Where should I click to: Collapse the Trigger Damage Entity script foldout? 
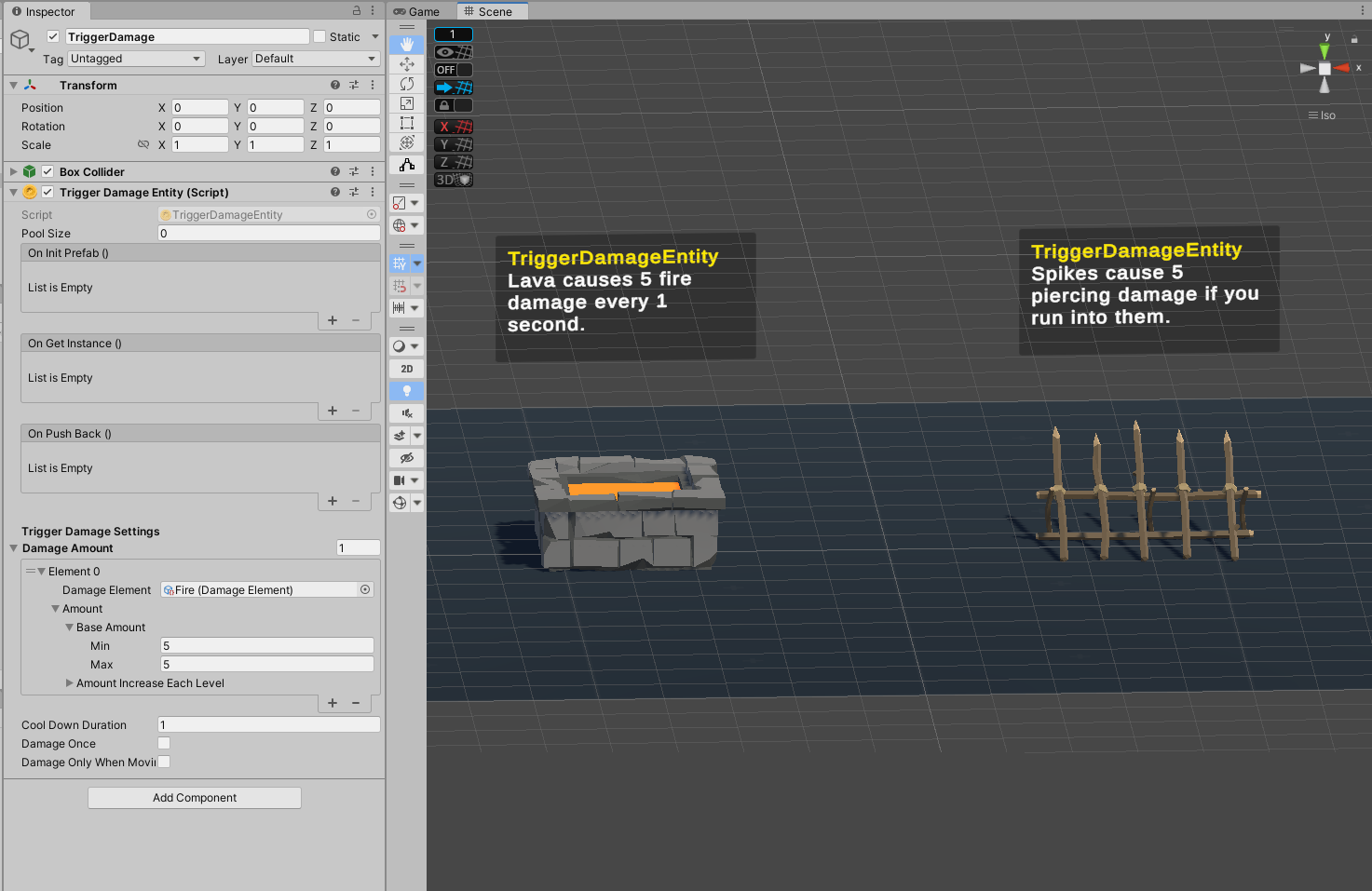13,192
